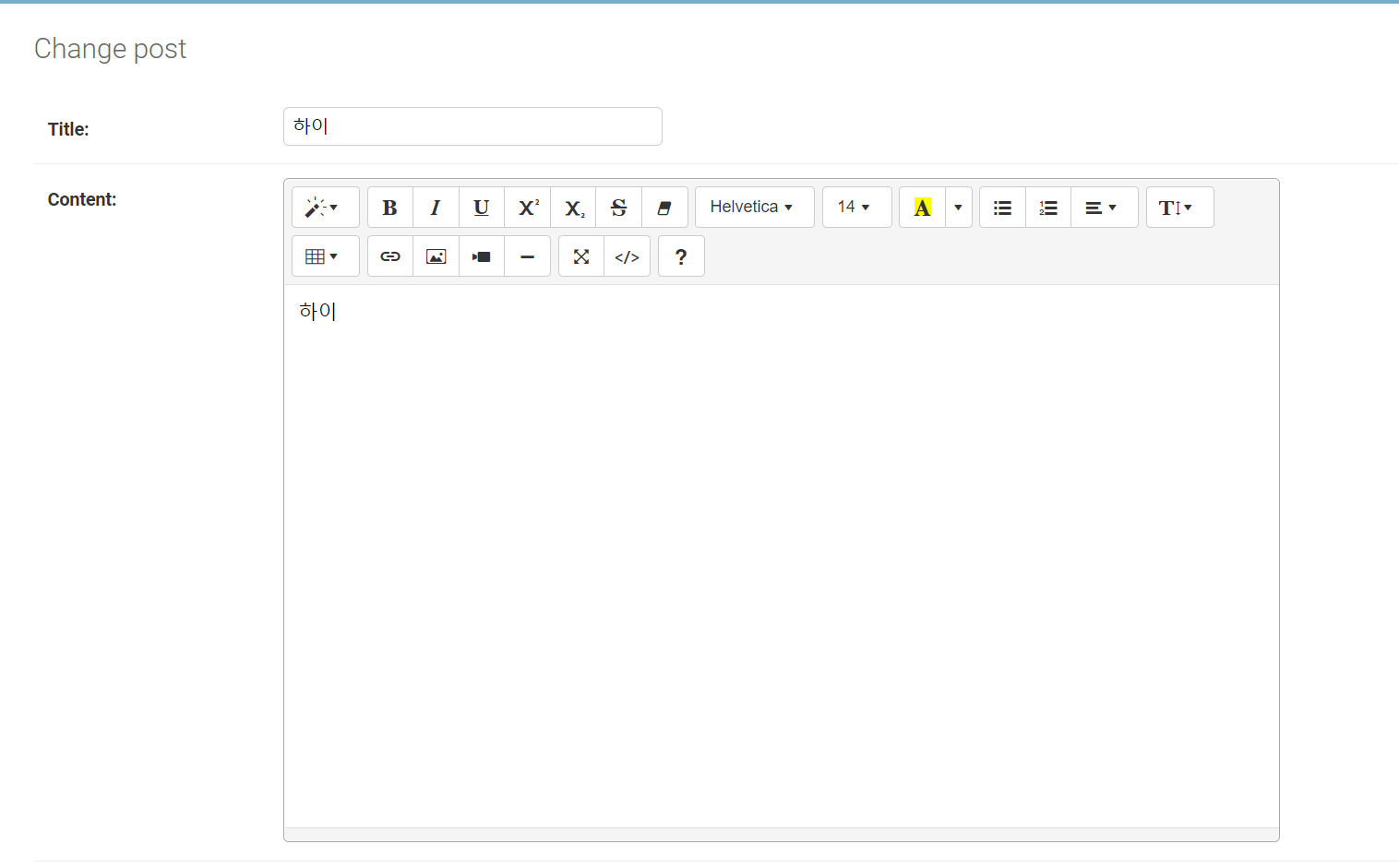This screenshot has width=1399, height=868.
Task: Toggle fullscreen editor mode
Action: pyautogui.click(x=581, y=256)
